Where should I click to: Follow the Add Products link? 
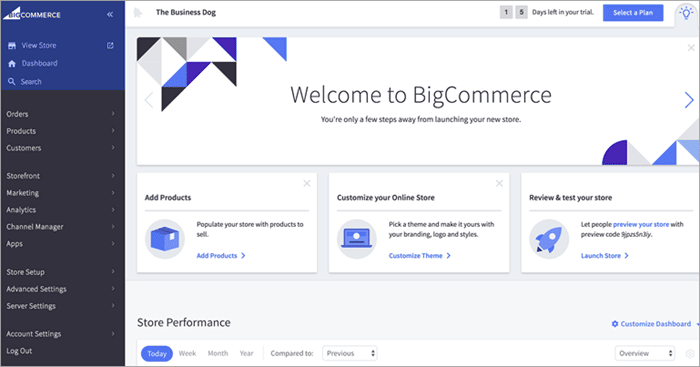coord(221,256)
